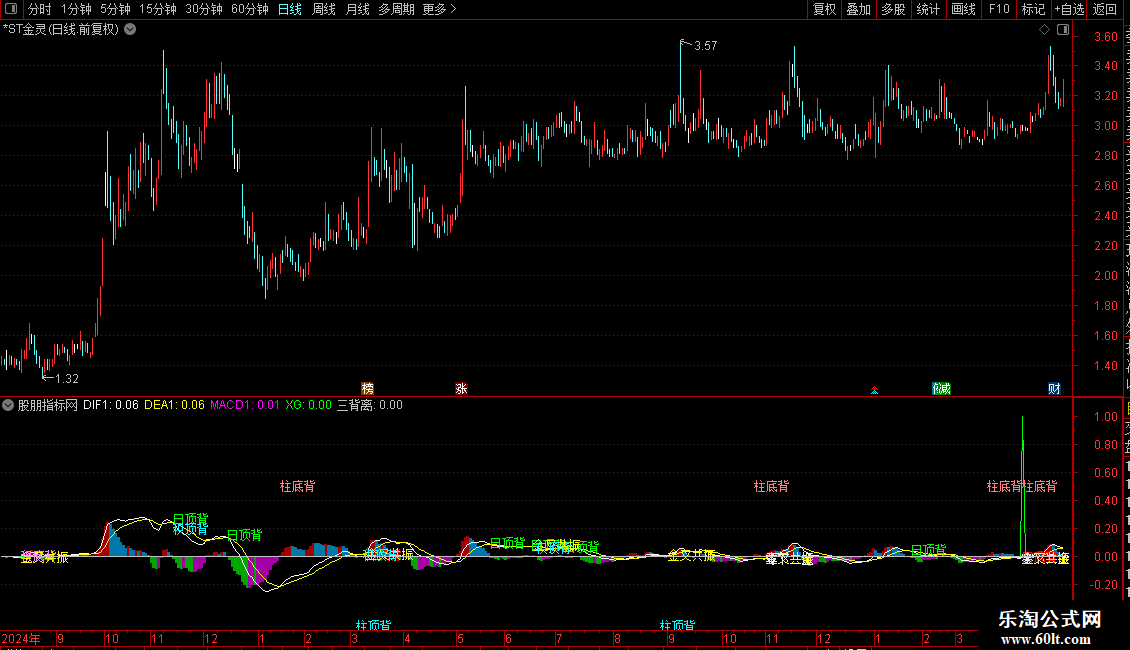Click the 3.57 high price annotation
1130x650 pixels.
click(706, 46)
